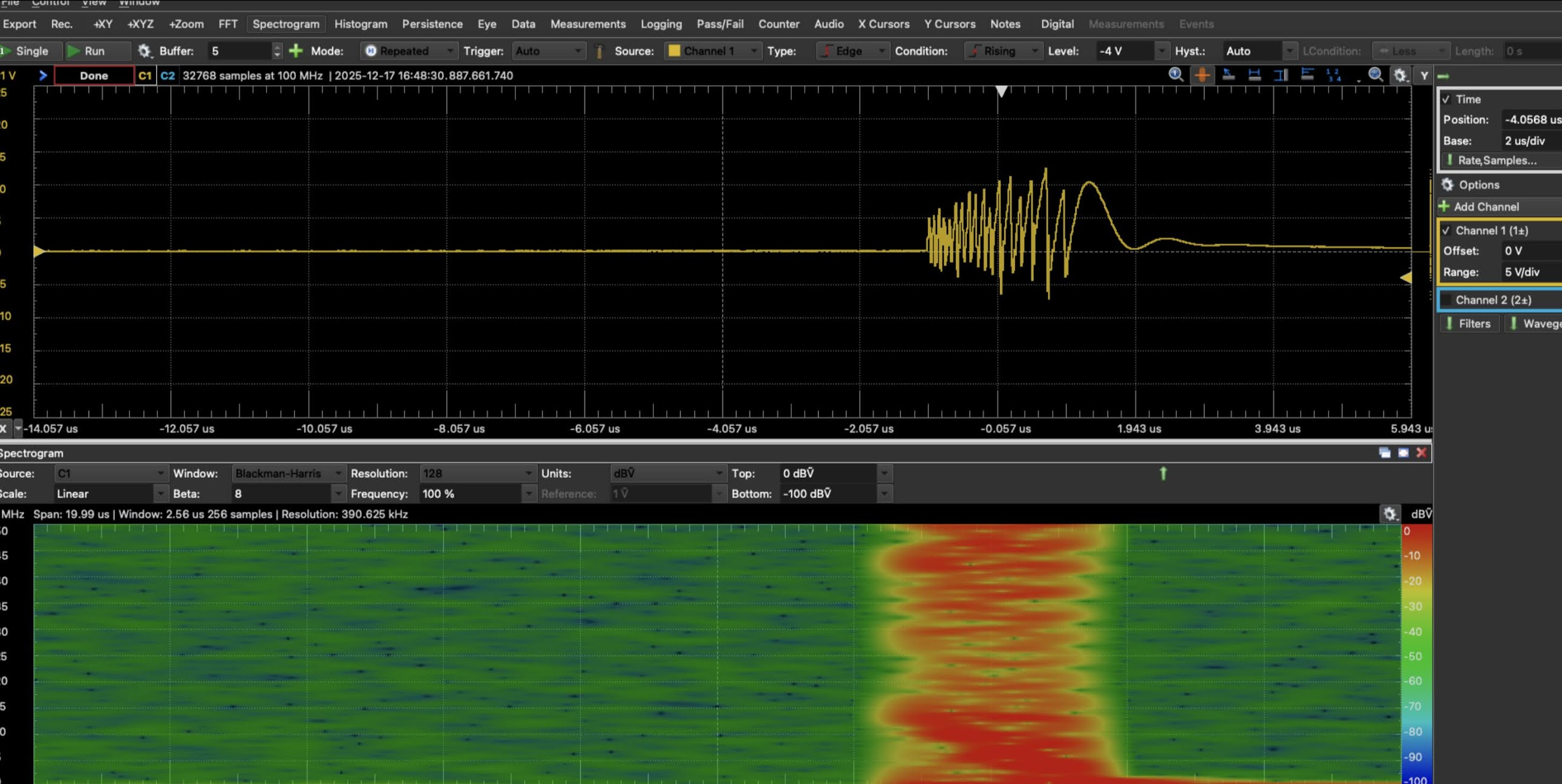
Task: Open plot settings gear above the scope
Action: click(1399, 75)
